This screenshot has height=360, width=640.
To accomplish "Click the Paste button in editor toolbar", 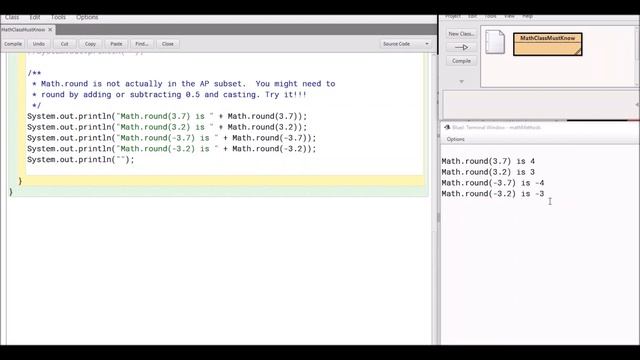I will coord(116,44).
